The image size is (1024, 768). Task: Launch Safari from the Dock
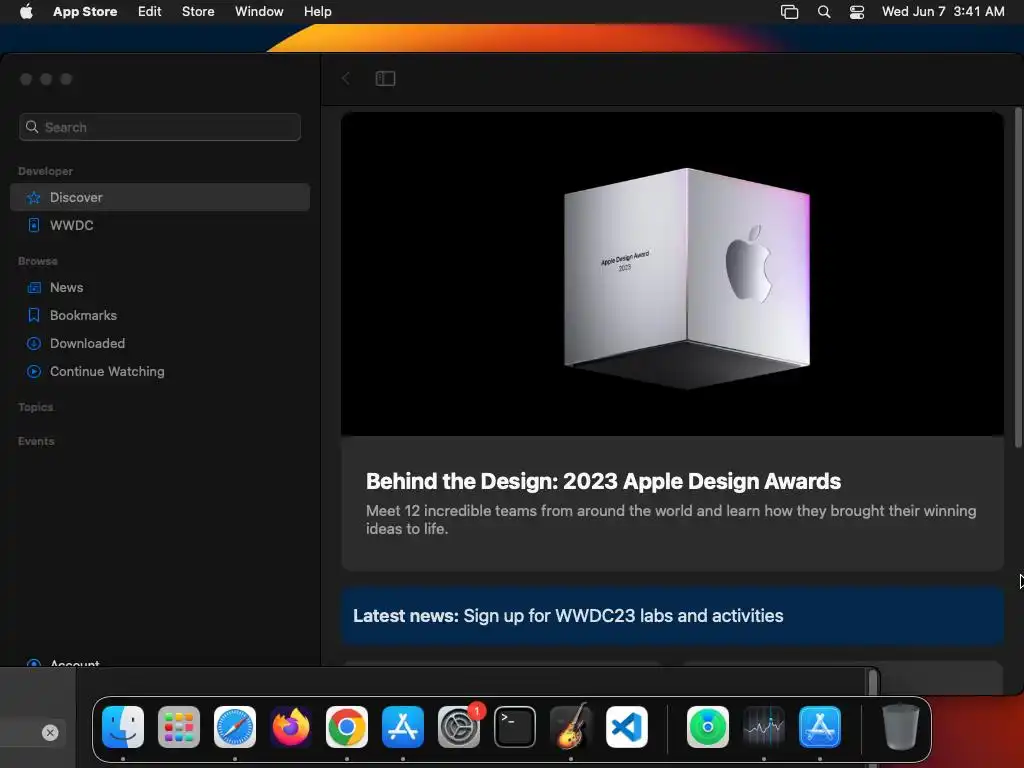pos(235,727)
